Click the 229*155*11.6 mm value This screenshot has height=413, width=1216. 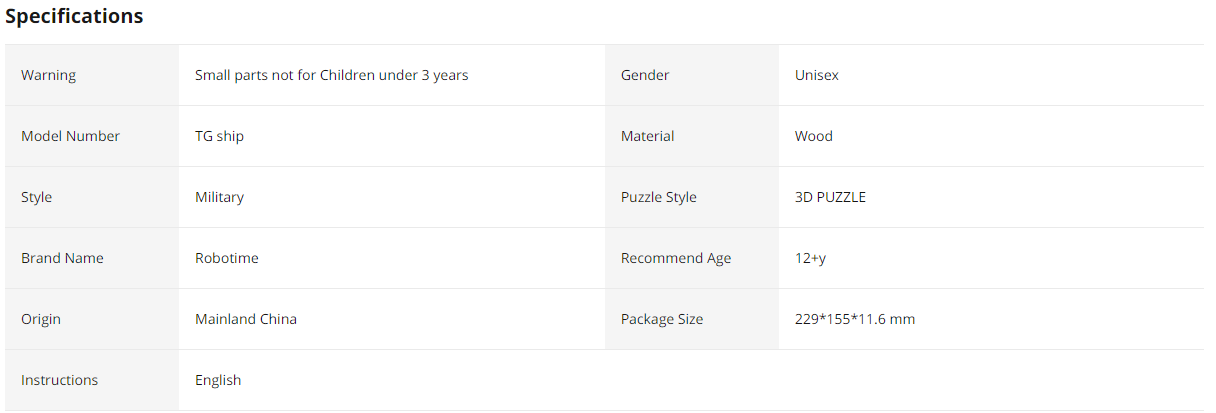(x=855, y=319)
